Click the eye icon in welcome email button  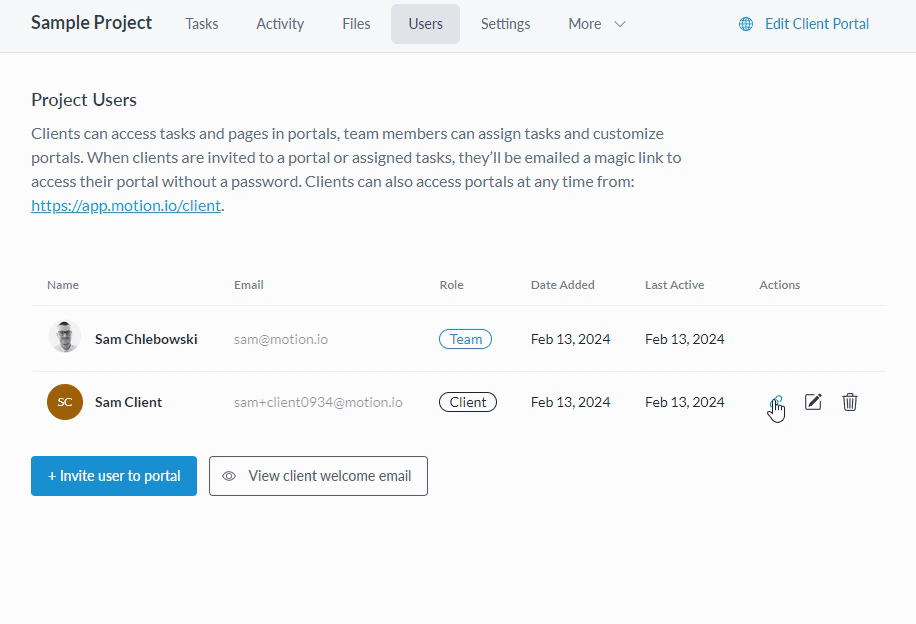click(229, 476)
